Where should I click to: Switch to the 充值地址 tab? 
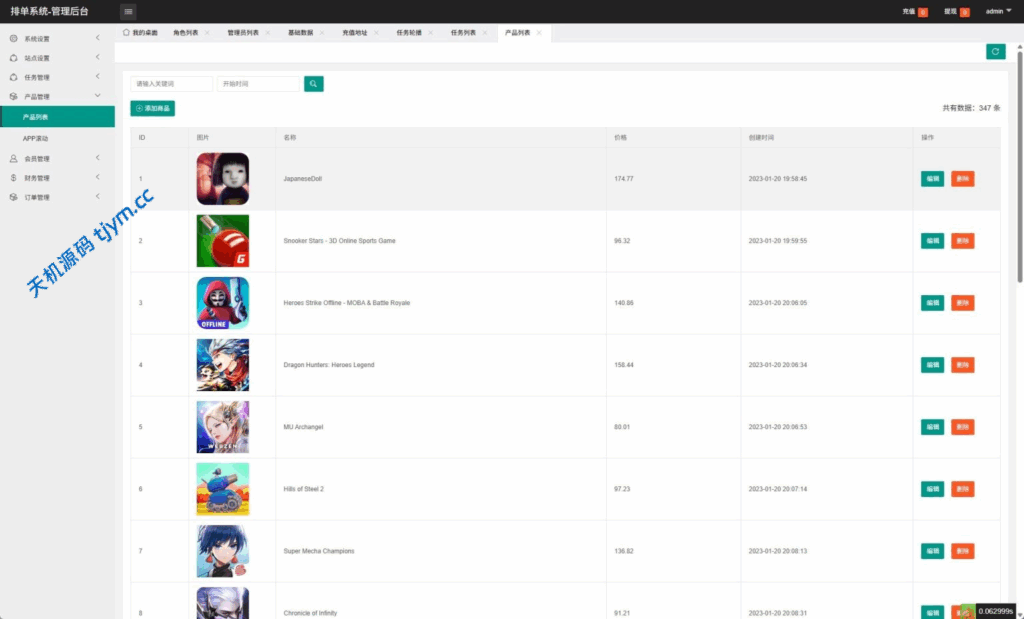coord(355,33)
